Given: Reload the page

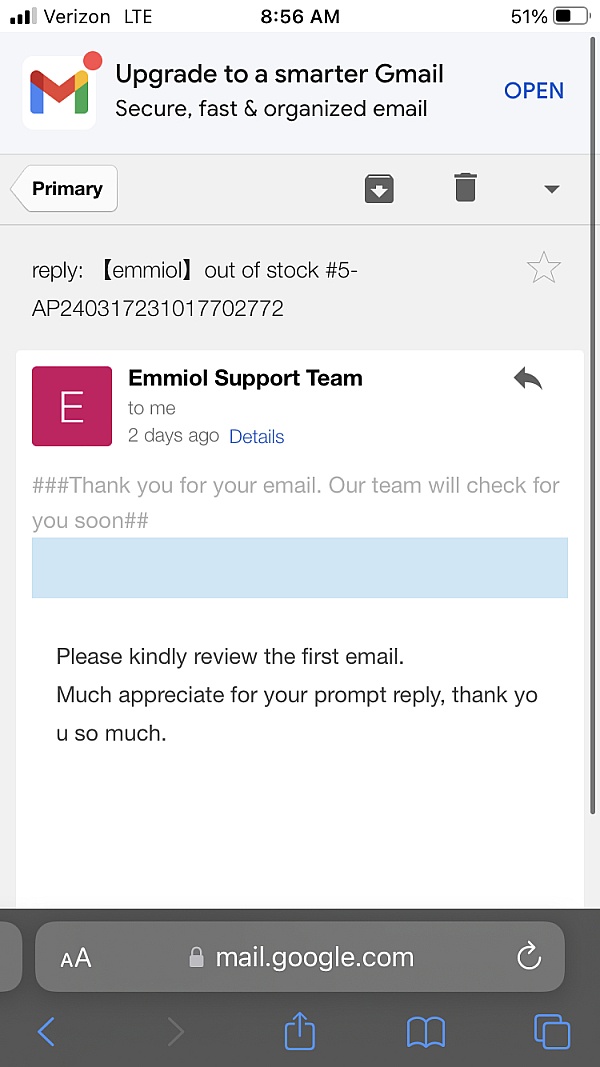Looking at the screenshot, I should pos(528,957).
